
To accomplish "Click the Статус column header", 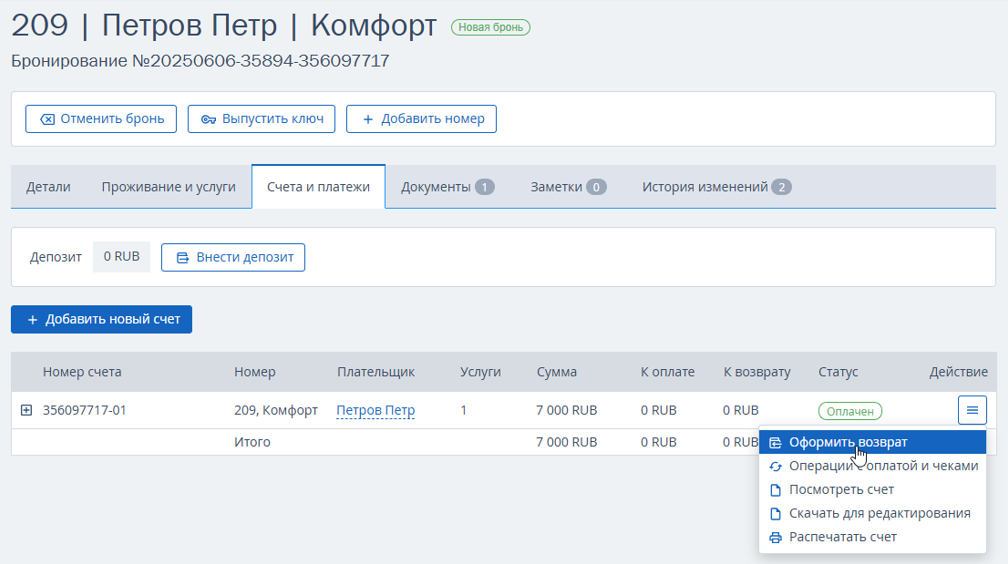I will pos(838,372).
